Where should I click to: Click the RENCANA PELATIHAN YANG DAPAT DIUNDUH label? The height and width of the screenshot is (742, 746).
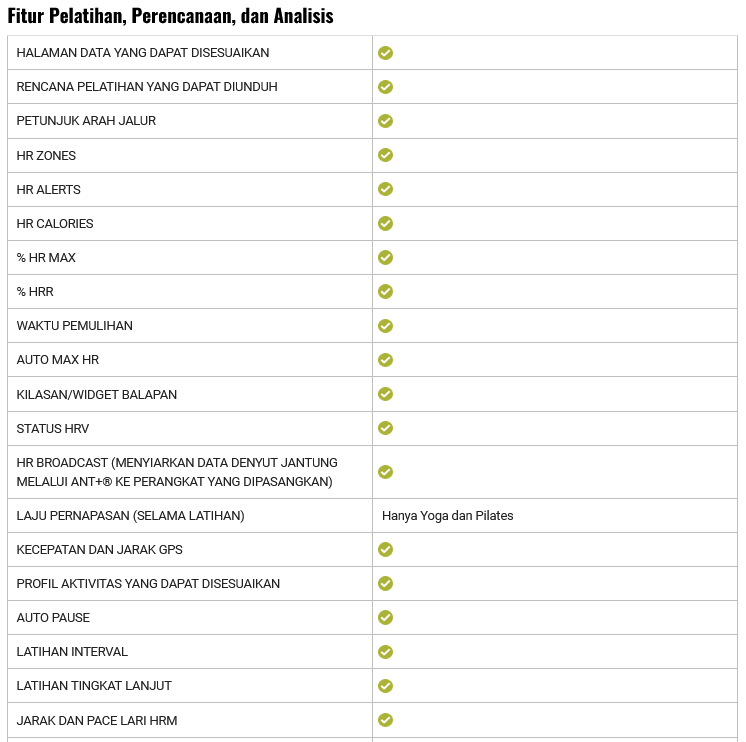tap(146, 87)
